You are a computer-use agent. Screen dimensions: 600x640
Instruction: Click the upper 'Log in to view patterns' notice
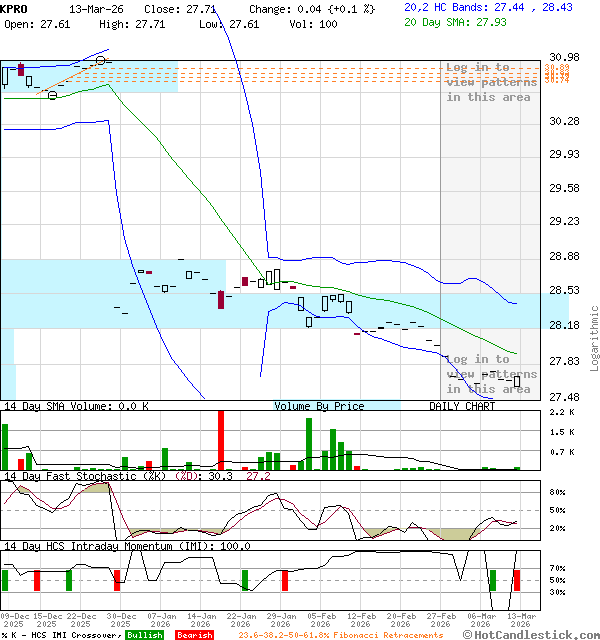click(x=489, y=82)
